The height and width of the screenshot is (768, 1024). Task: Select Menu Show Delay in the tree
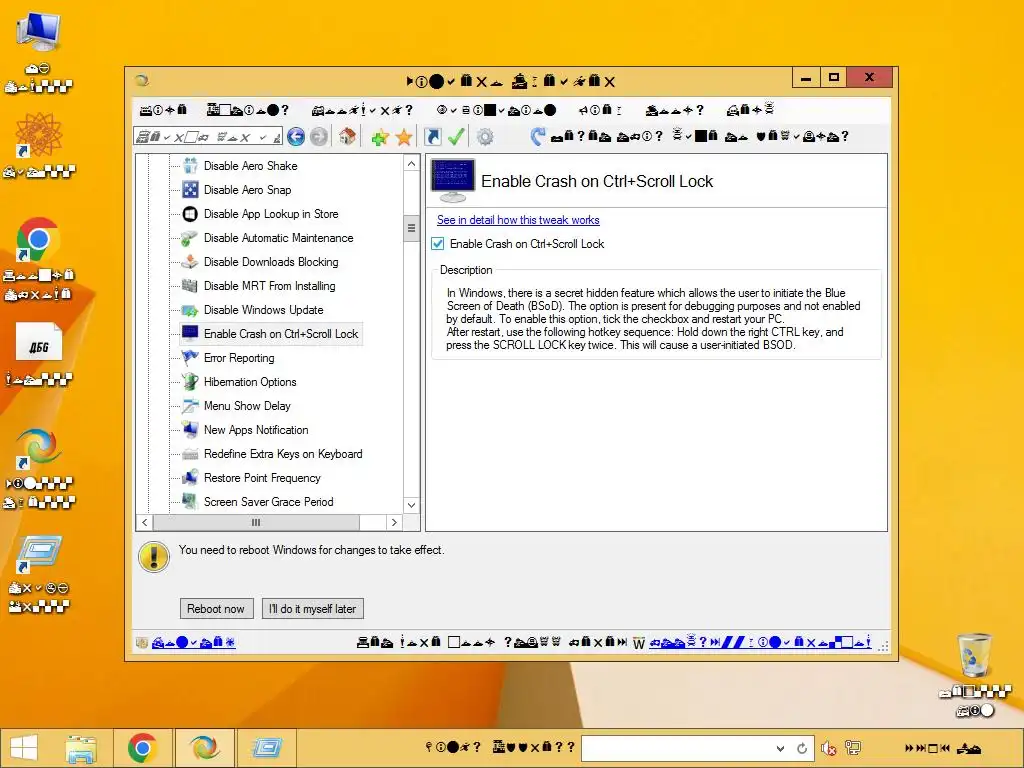pyautogui.click(x=247, y=406)
